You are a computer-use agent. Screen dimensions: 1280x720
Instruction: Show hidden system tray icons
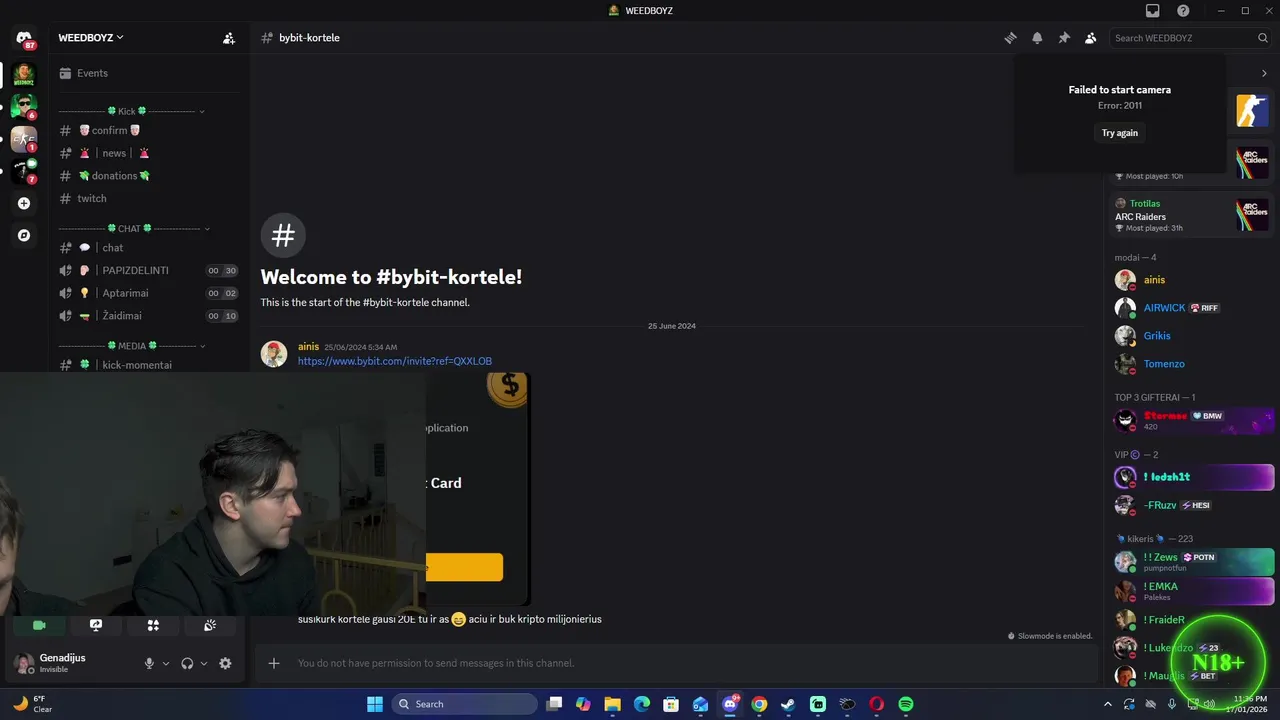[x=1107, y=704]
